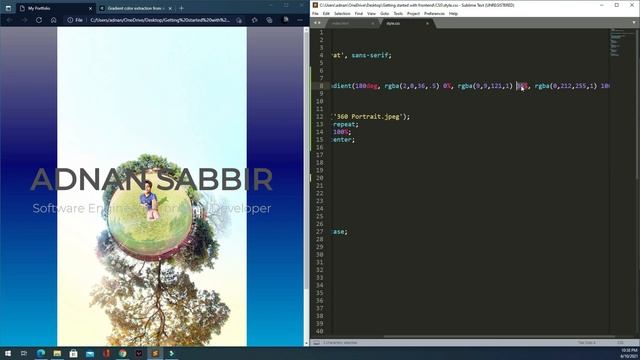This screenshot has height=360, width=640.
Task: Click the browser Back arrow
Action: pyautogui.click(x=9, y=20)
